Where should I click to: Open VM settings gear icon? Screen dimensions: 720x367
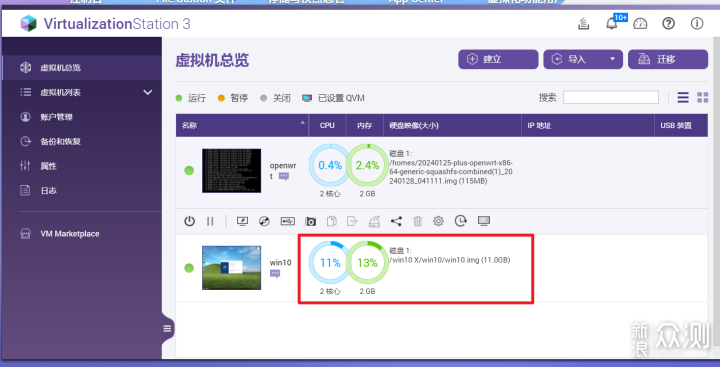tap(439, 221)
